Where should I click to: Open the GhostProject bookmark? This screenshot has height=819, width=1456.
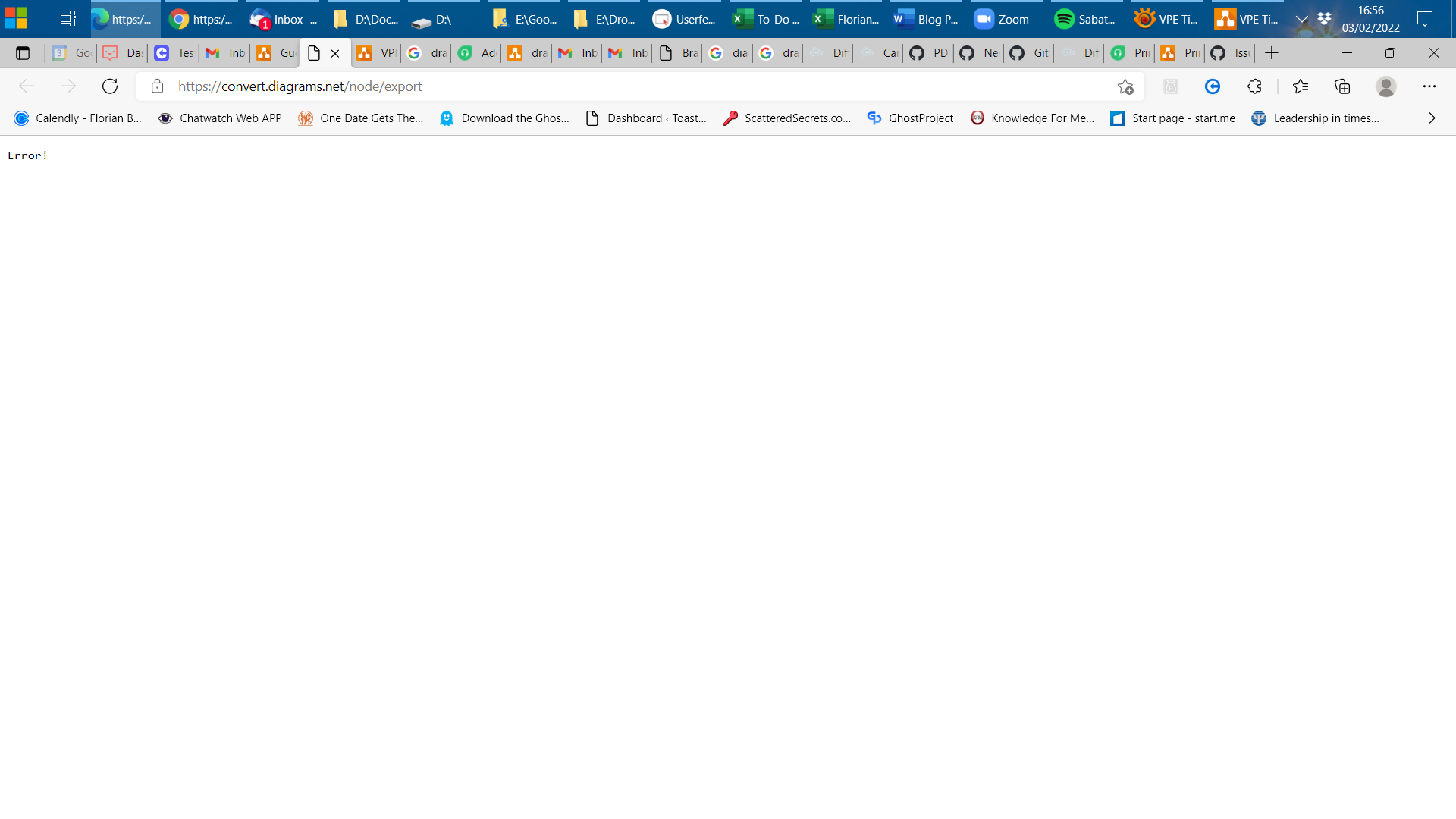[x=910, y=118]
